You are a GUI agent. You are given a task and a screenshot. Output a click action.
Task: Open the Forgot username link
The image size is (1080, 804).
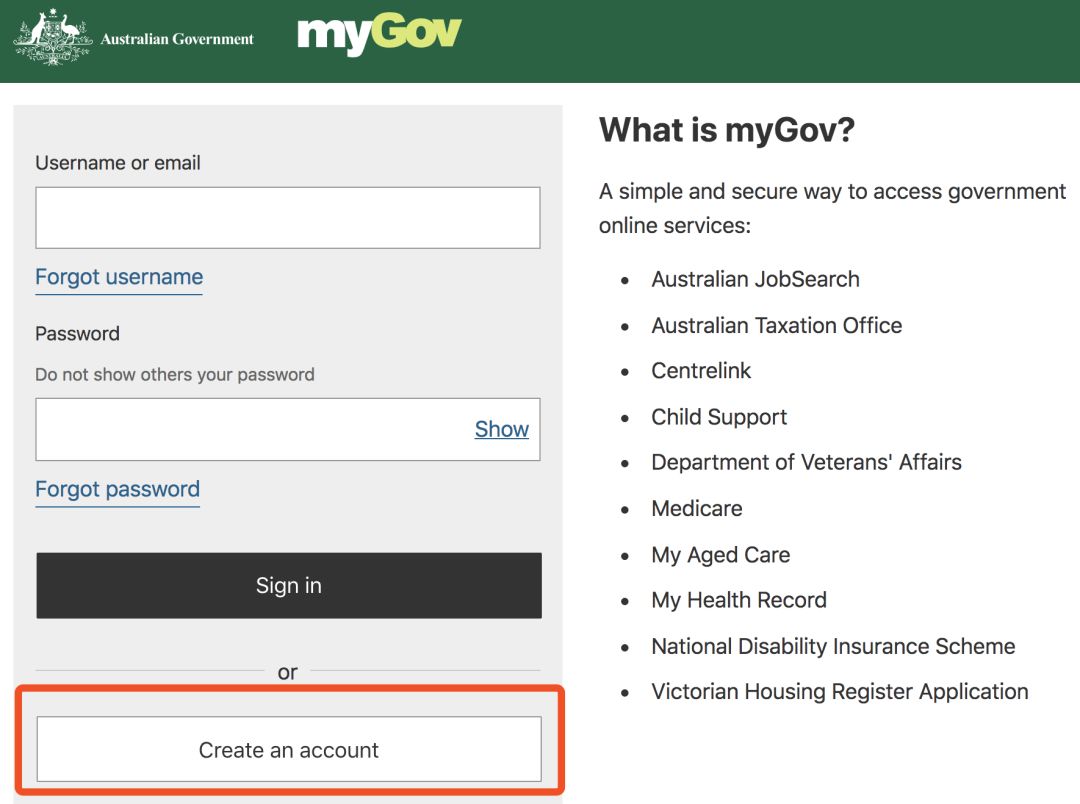pyautogui.click(x=118, y=277)
